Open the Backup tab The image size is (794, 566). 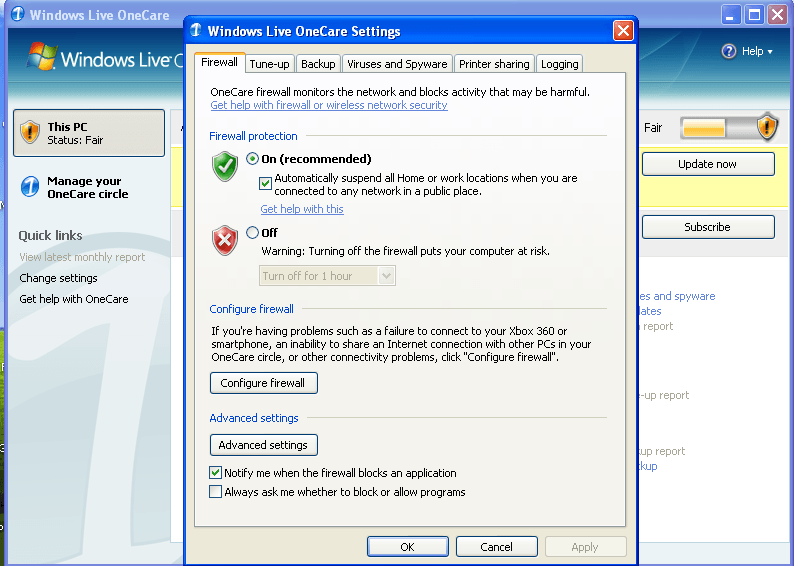(318, 64)
